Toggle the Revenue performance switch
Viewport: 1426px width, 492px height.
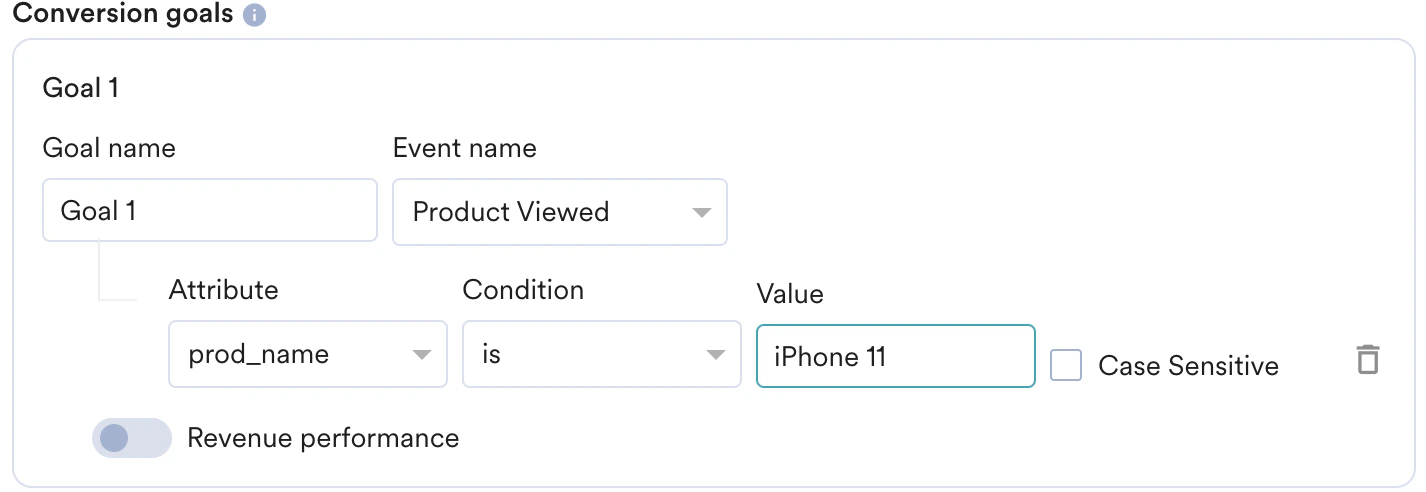tap(131, 438)
